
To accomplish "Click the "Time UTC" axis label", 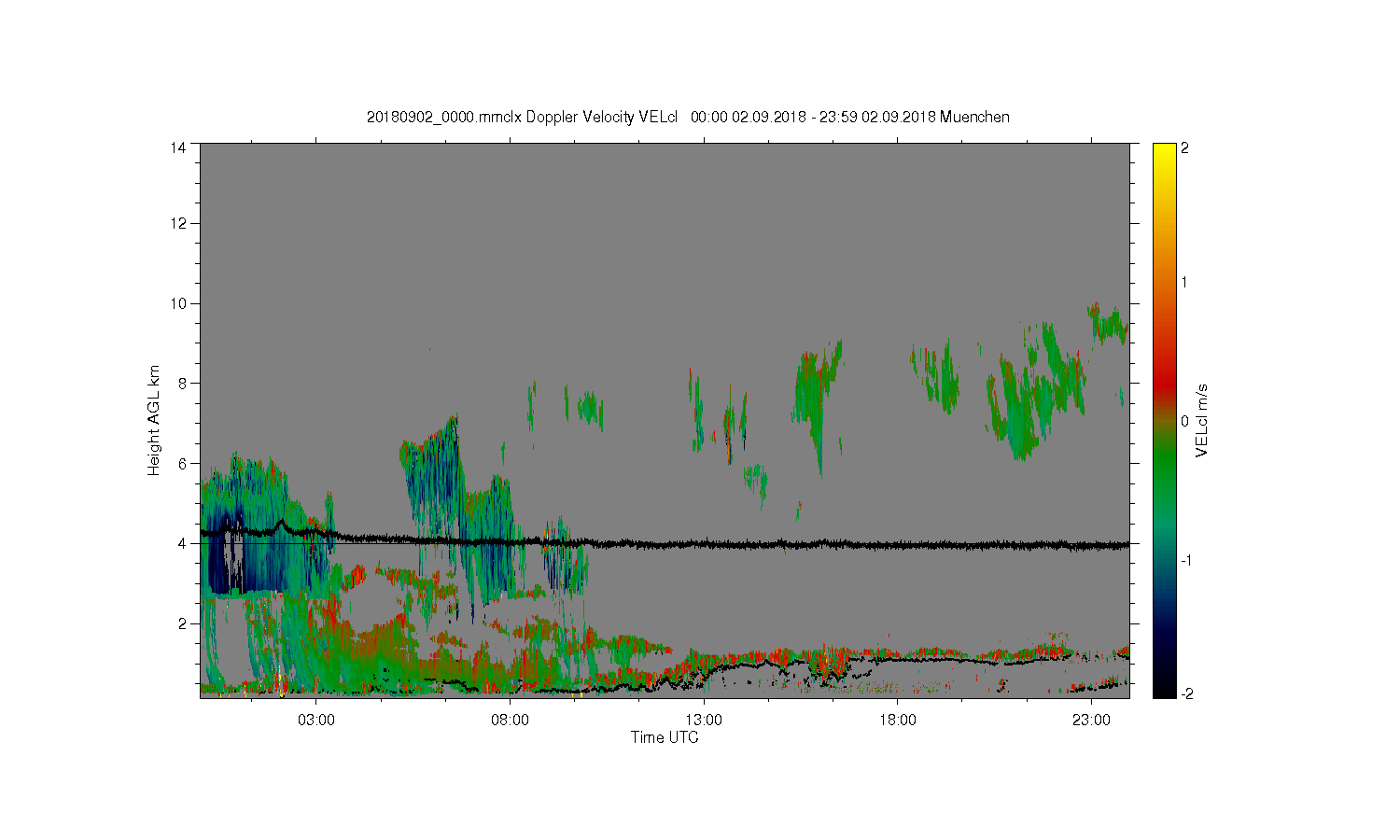I will pos(665,737).
